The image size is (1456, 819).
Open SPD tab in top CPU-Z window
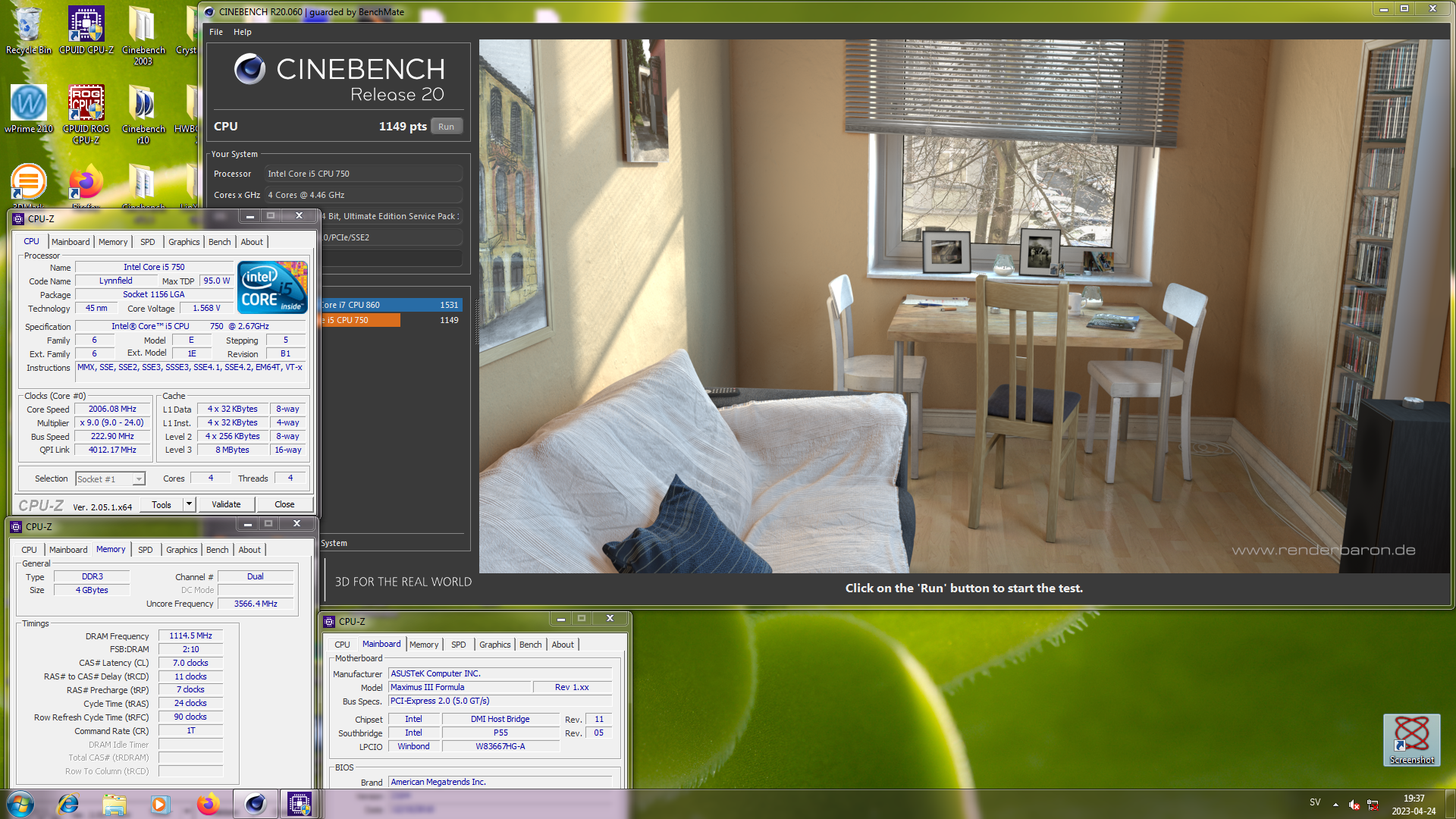[x=148, y=242]
